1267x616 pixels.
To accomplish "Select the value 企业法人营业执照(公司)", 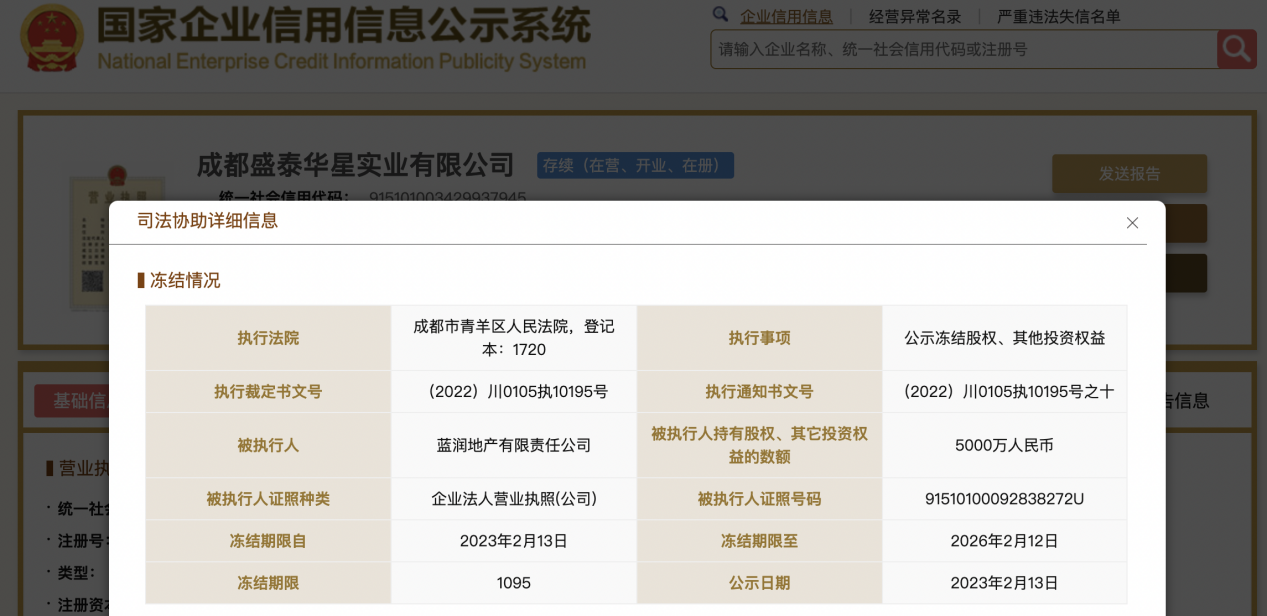I will (514, 499).
